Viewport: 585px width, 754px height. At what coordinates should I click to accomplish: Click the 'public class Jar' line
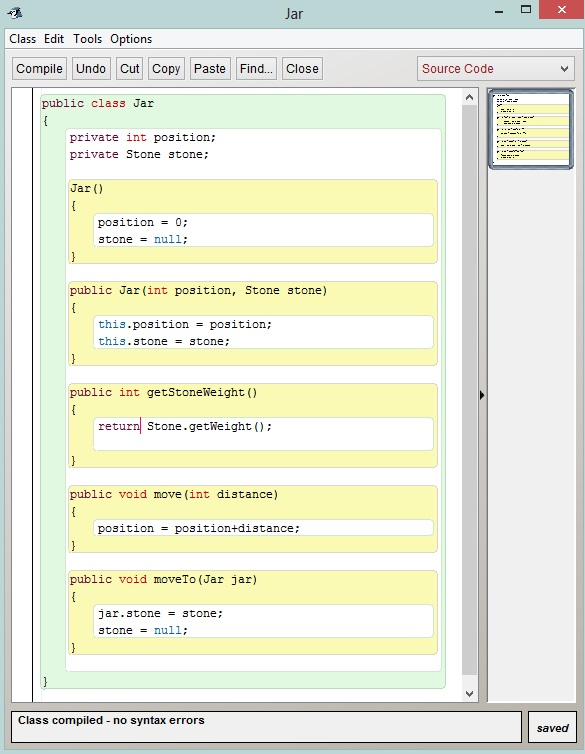[x=98, y=103]
